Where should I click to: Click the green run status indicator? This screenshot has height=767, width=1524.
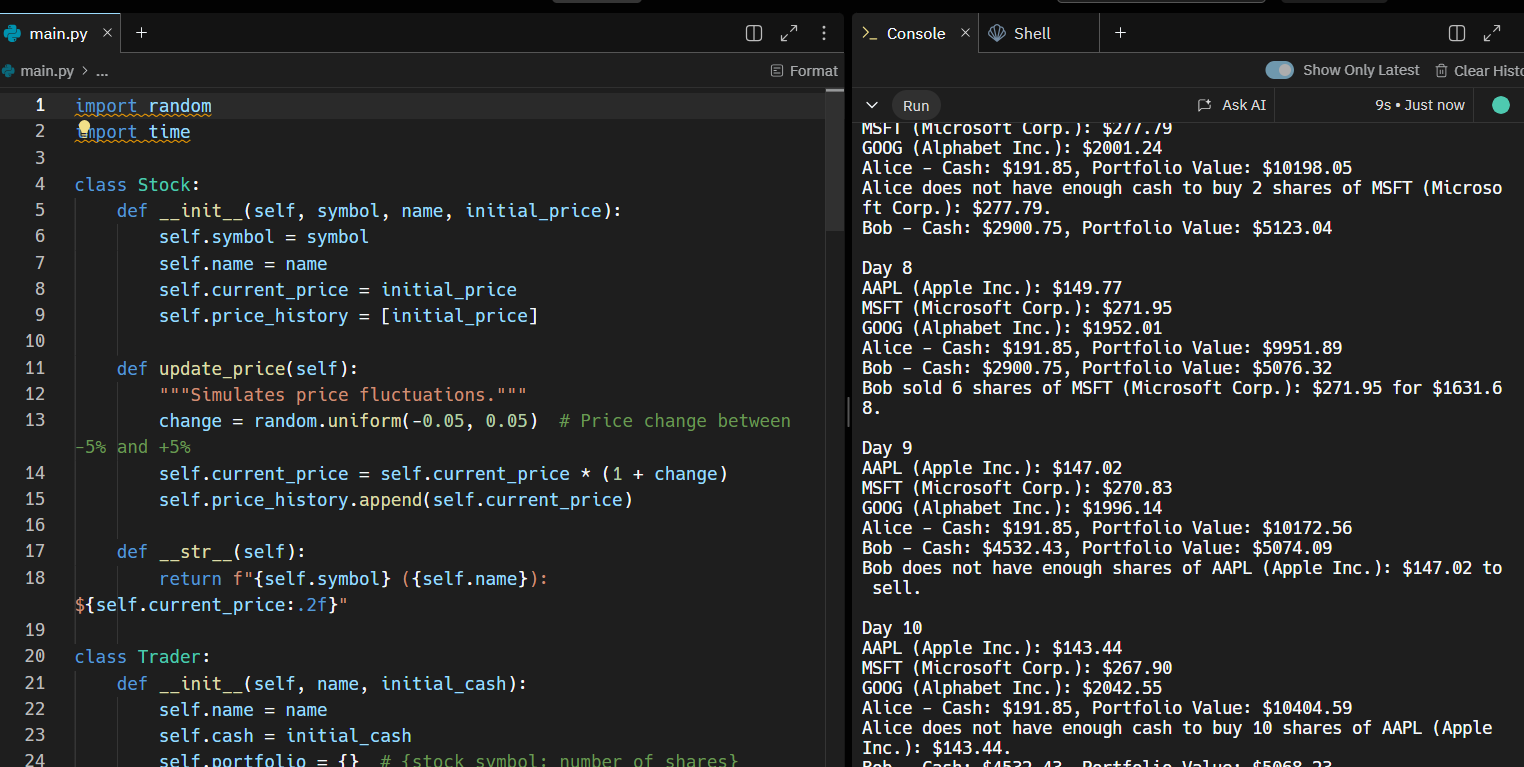tap(1500, 105)
